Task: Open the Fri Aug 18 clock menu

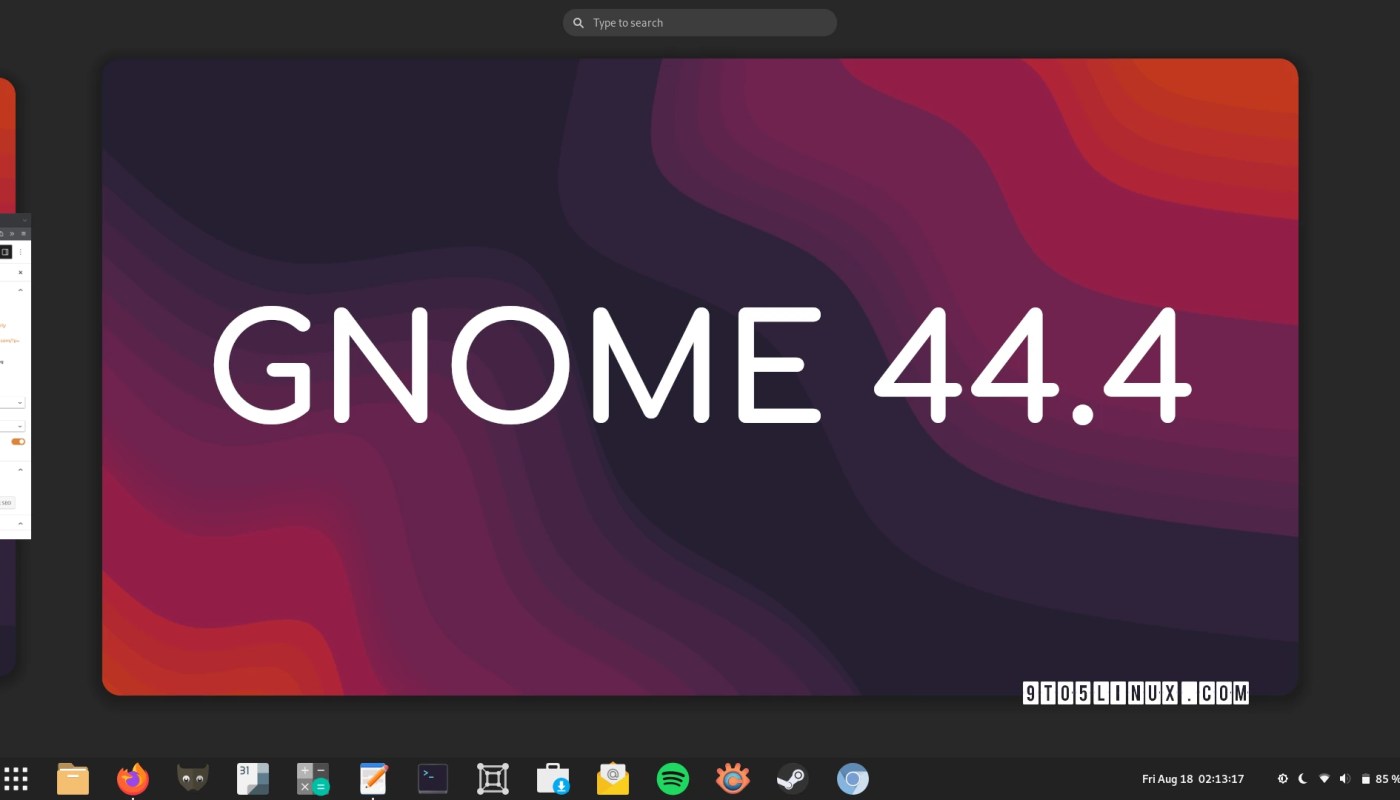Action: pos(1193,779)
